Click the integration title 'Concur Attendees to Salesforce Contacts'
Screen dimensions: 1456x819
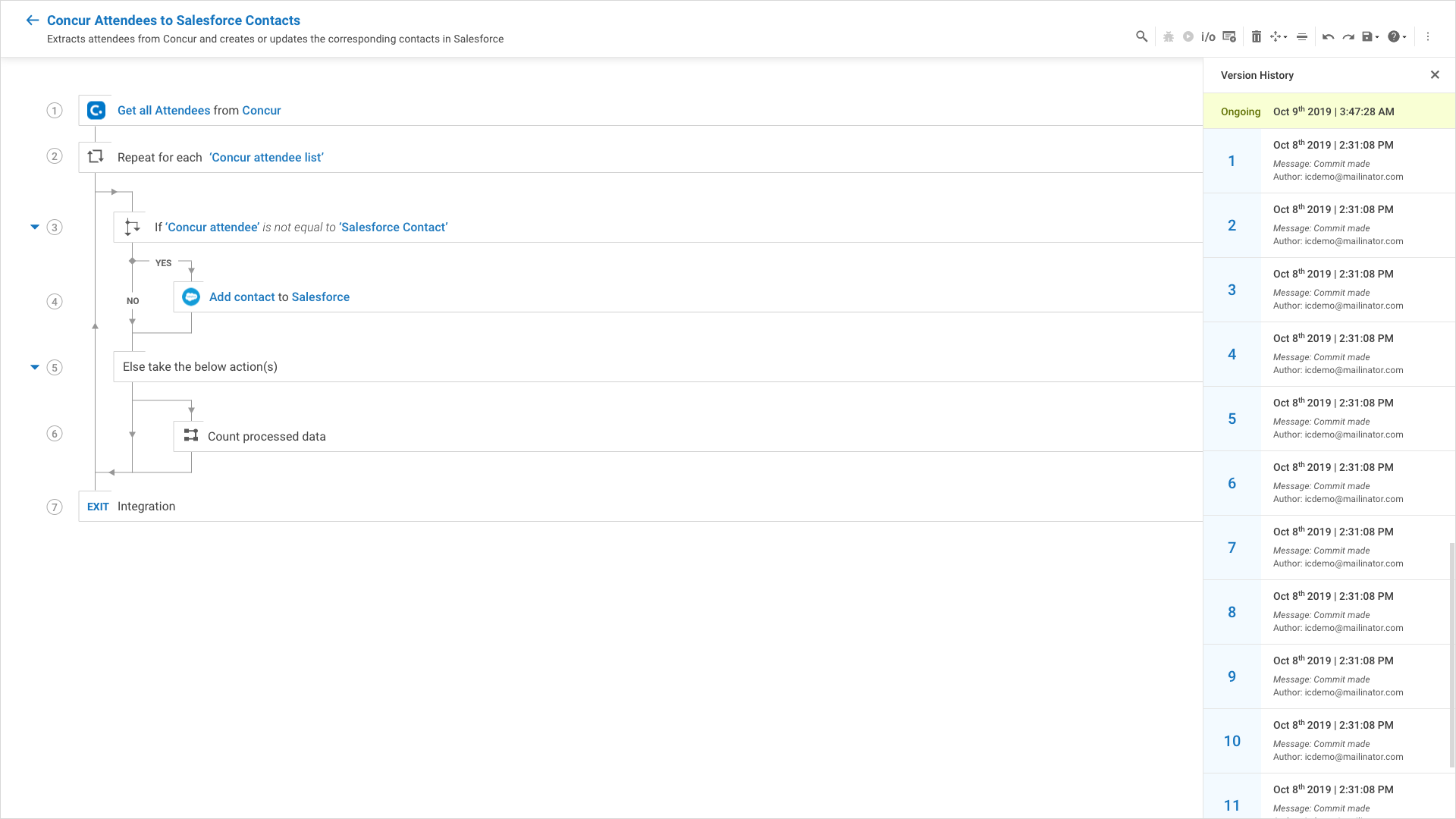(x=174, y=20)
